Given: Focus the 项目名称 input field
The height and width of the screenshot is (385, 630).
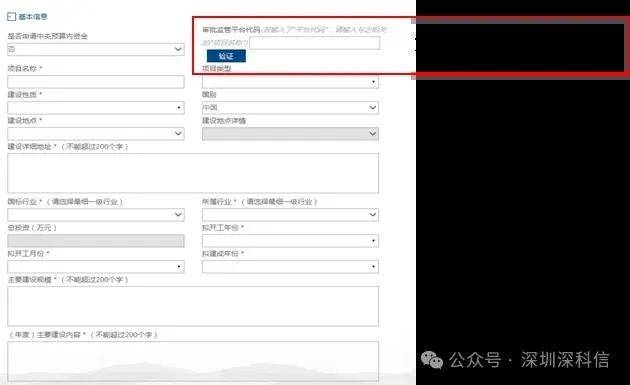Looking at the screenshot, I should pyautogui.click(x=96, y=82).
